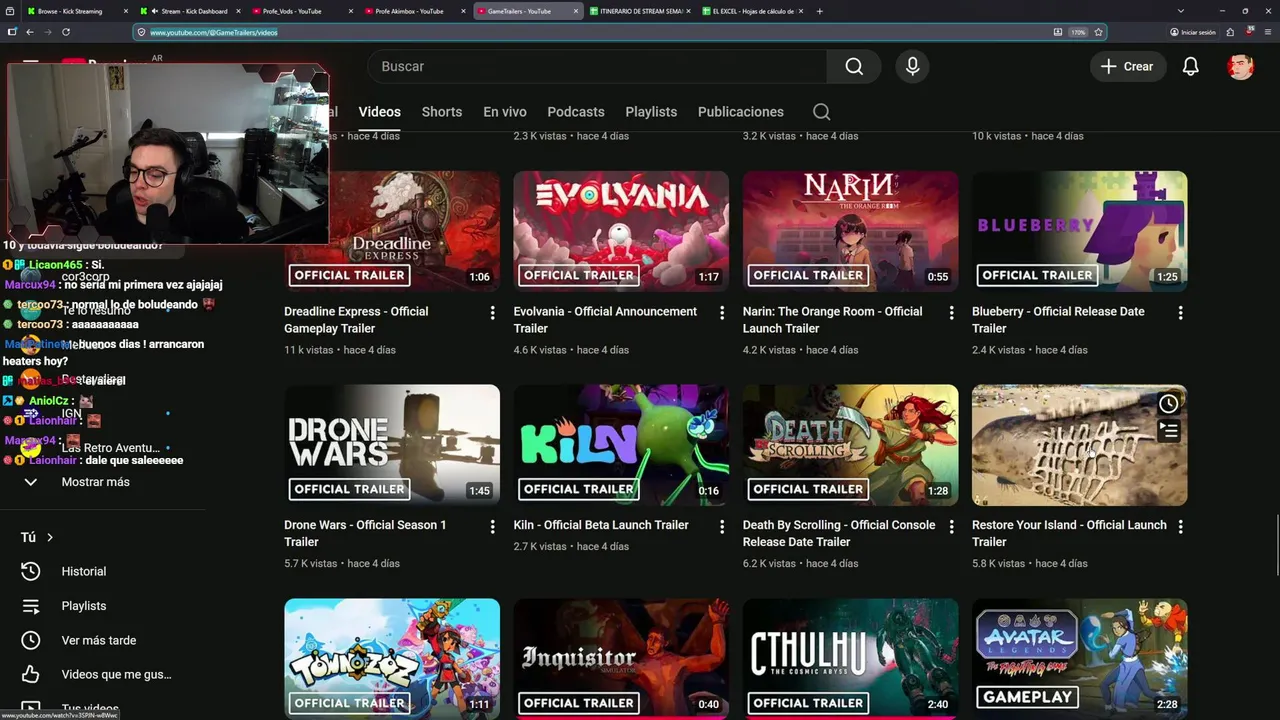The height and width of the screenshot is (720, 1280).
Task: Click the Playlists icon in sidebar
Action: (31, 606)
